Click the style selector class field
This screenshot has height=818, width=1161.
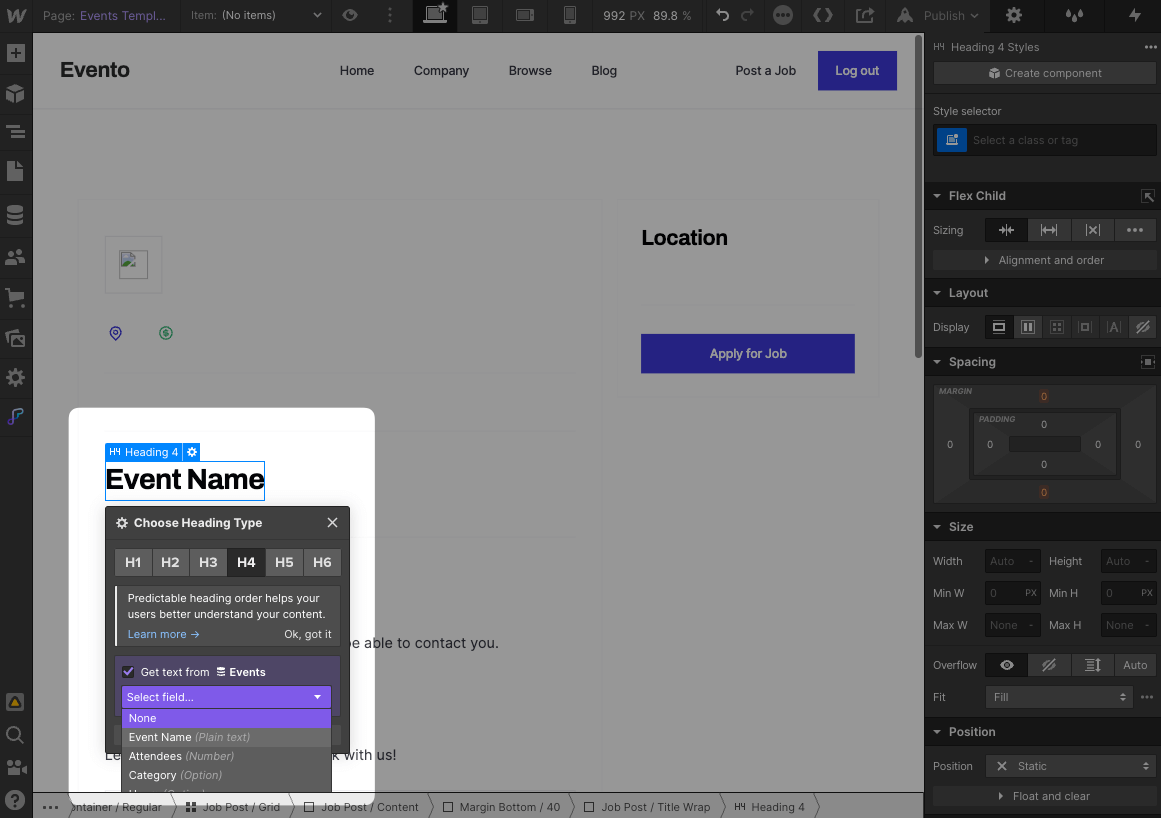(1061, 140)
